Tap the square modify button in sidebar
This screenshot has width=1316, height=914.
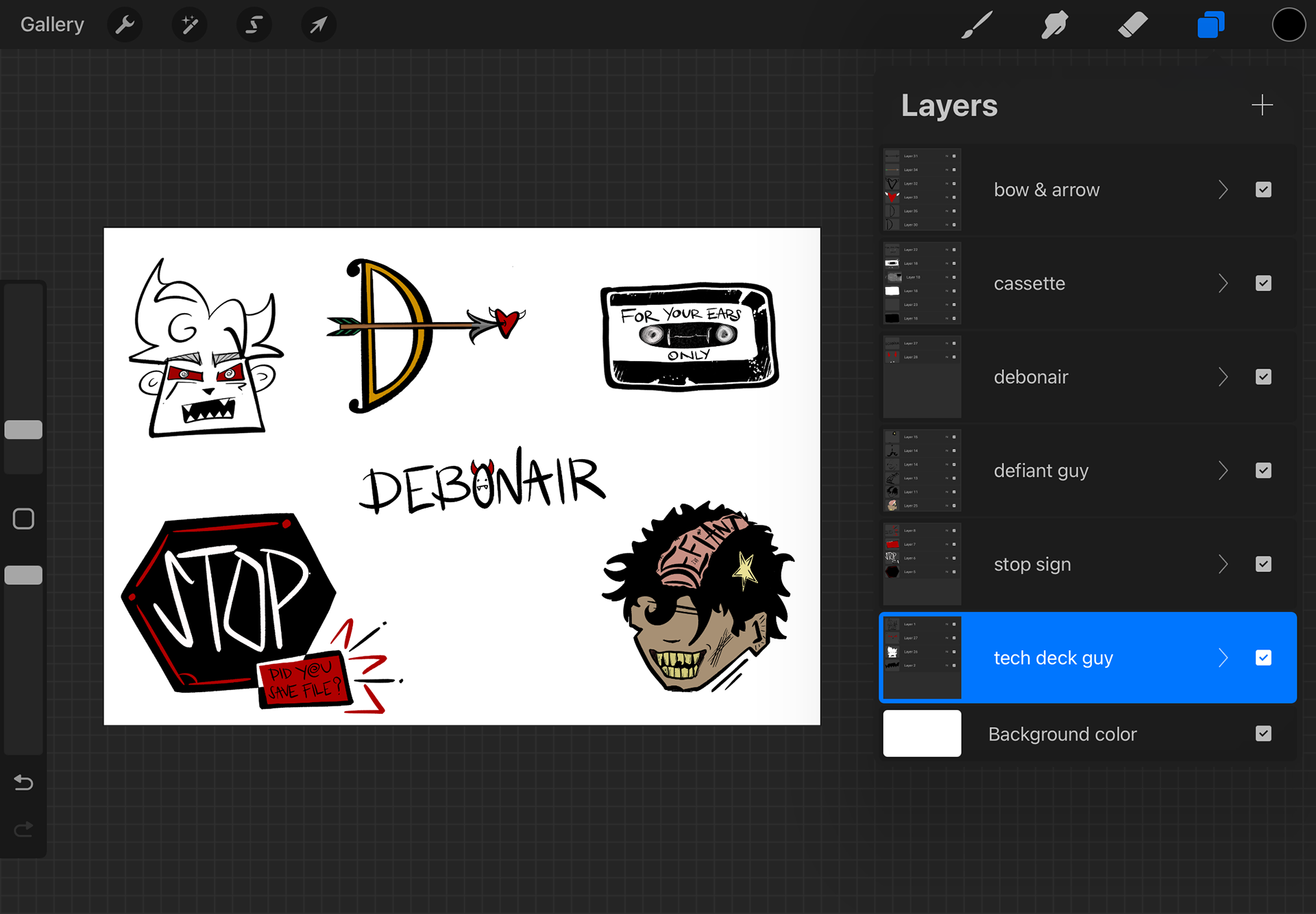(23, 519)
